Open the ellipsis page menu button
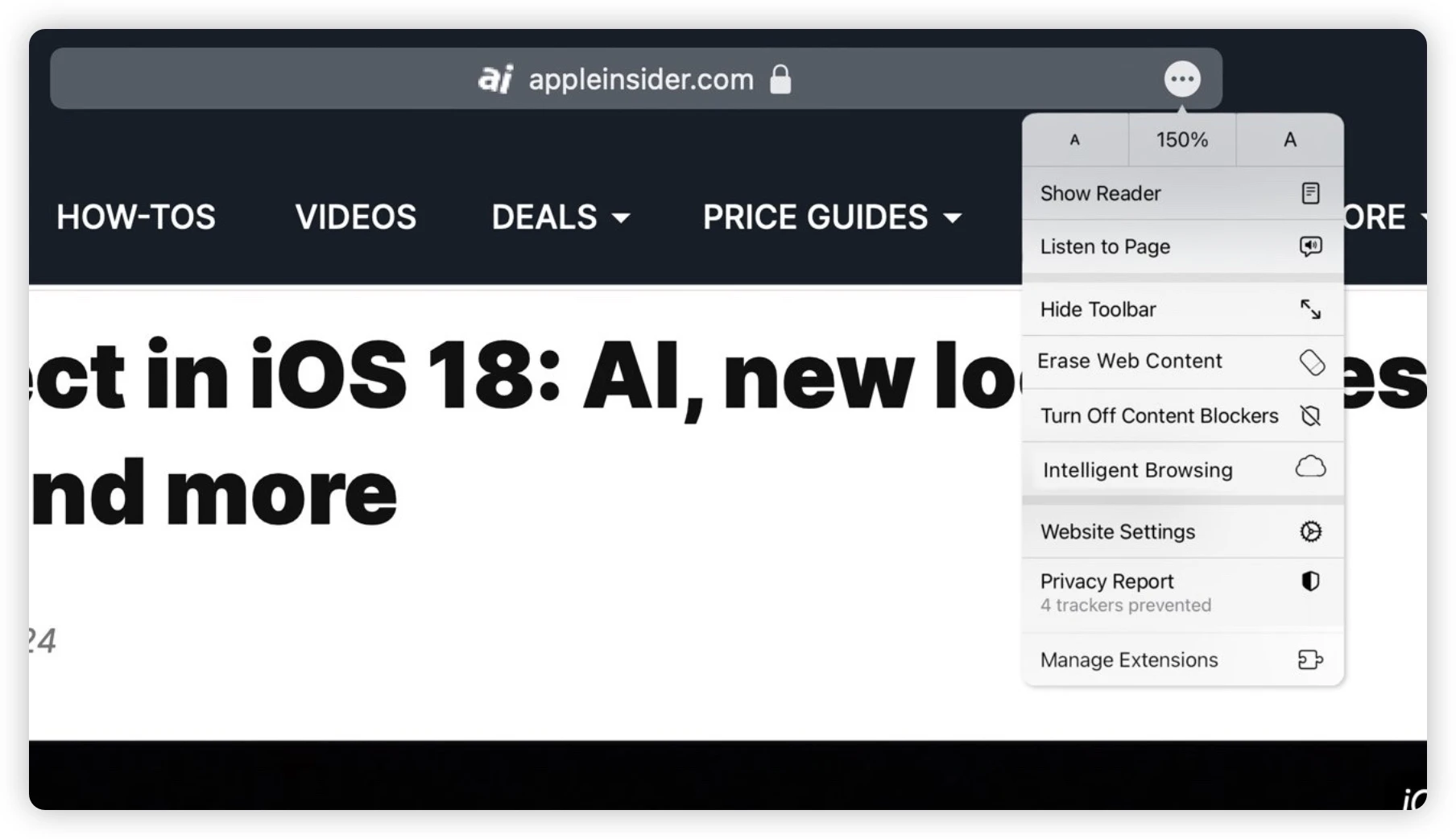 tap(1181, 78)
